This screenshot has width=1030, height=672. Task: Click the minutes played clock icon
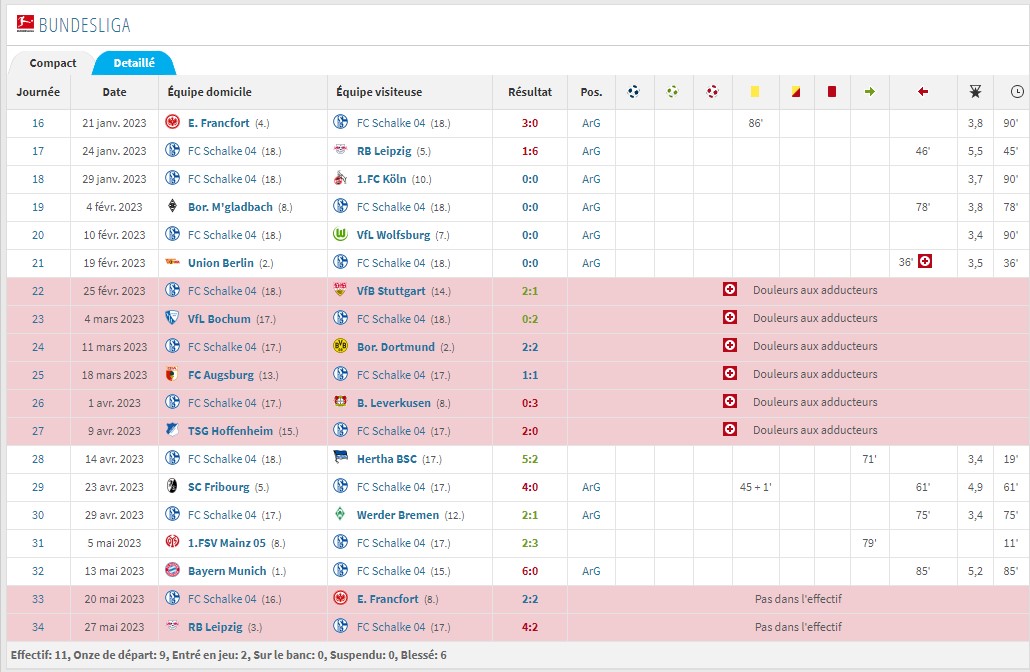1017,92
